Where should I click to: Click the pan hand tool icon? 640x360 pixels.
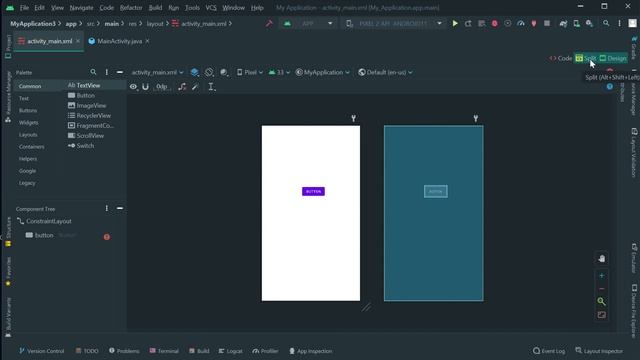[602, 259]
